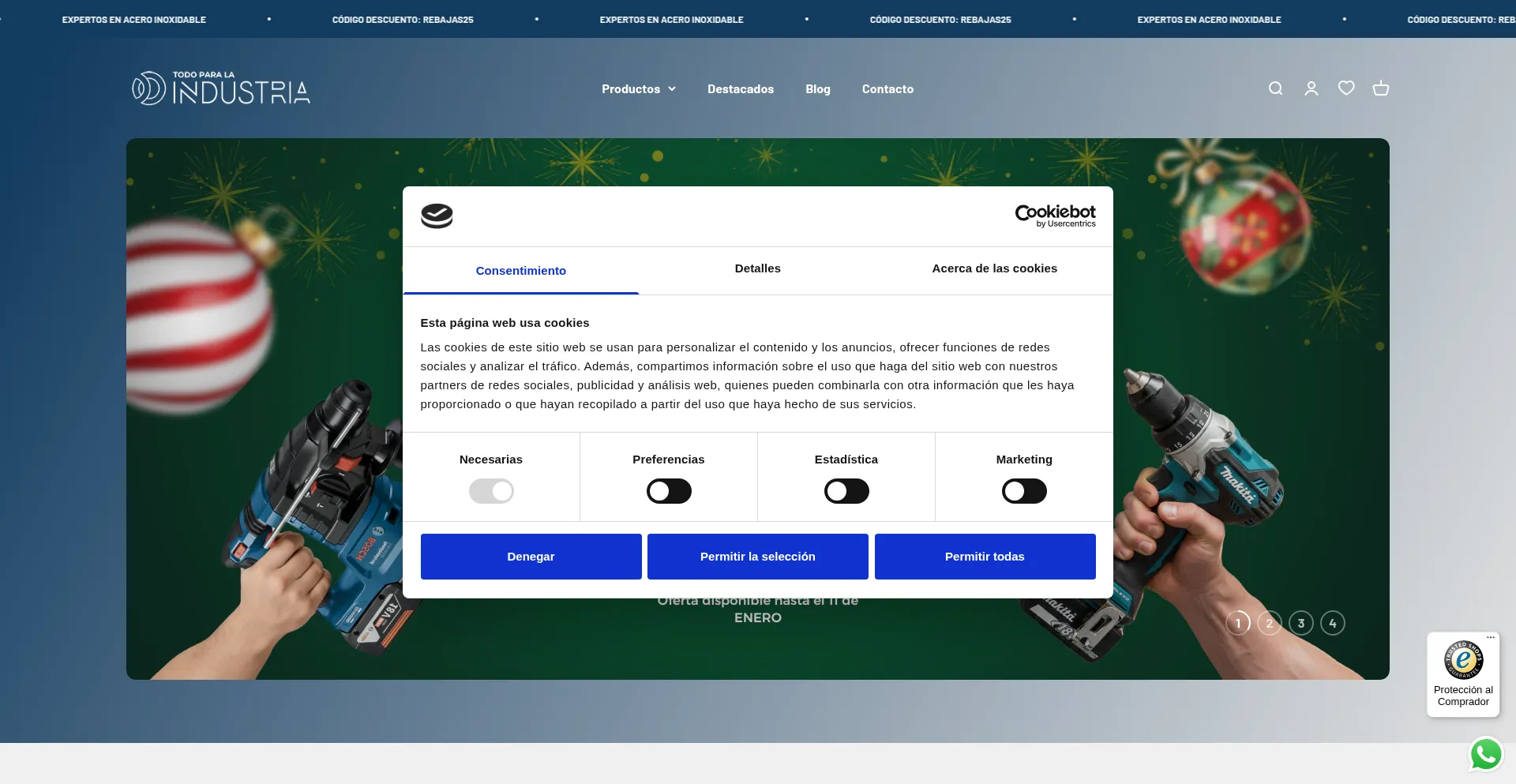Viewport: 1516px width, 784px height.
Task: Open the Acerca de las cookies section
Action: (994, 269)
